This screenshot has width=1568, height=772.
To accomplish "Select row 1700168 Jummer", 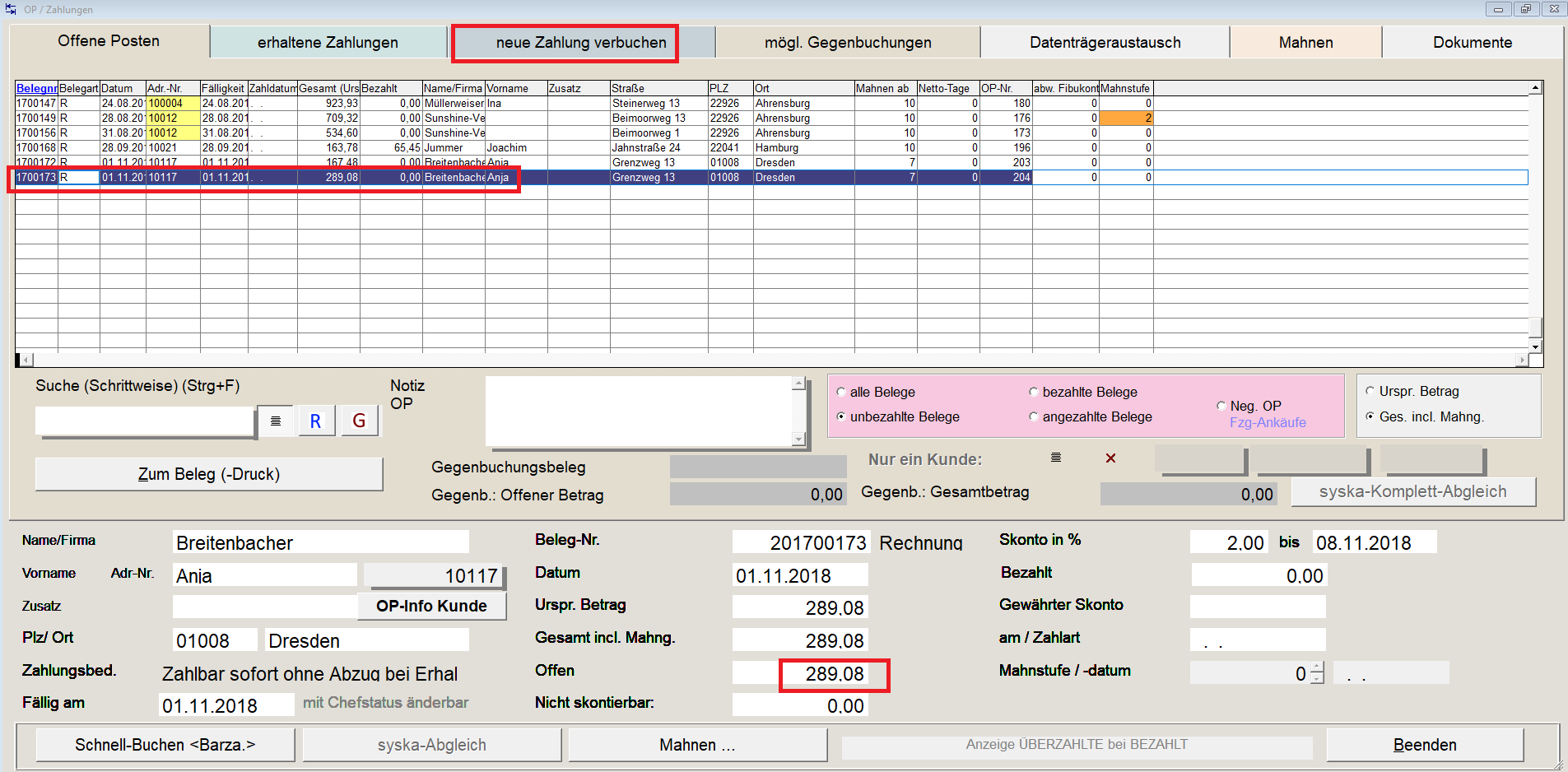I will [771, 147].
